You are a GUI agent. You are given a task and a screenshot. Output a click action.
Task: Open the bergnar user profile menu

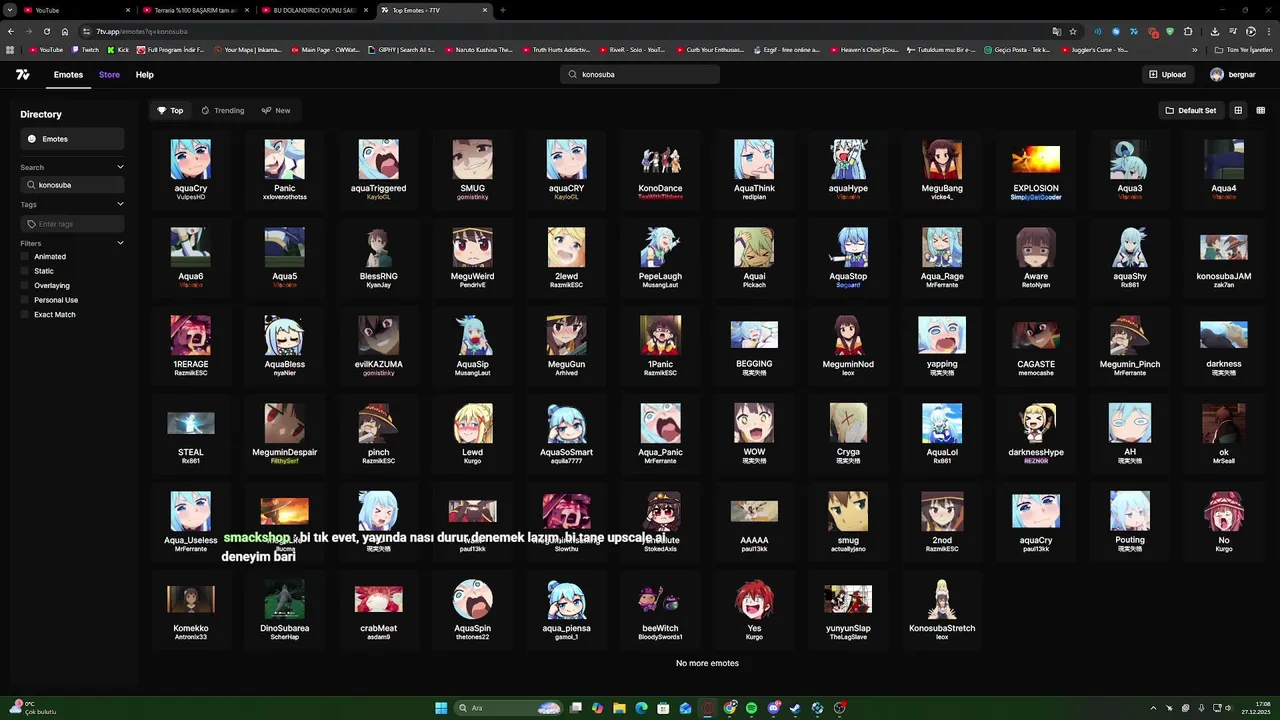point(1232,74)
